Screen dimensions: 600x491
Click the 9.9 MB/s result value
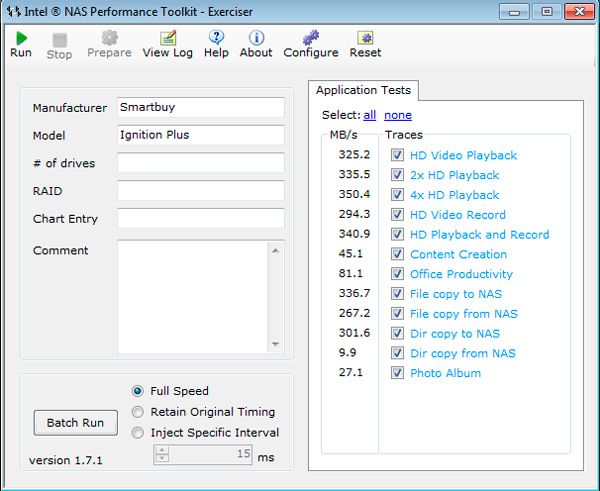click(x=347, y=352)
